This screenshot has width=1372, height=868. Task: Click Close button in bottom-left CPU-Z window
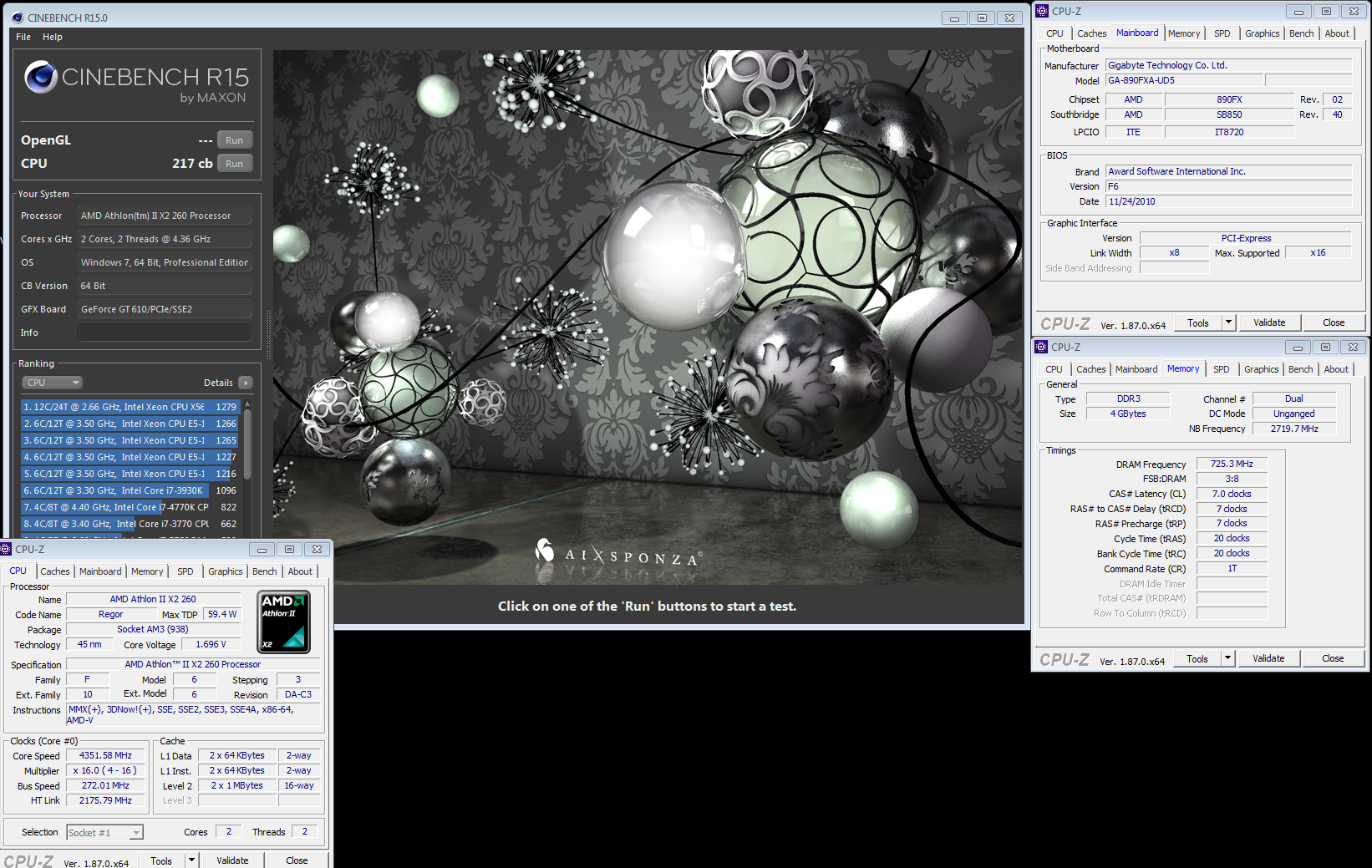(x=297, y=860)
